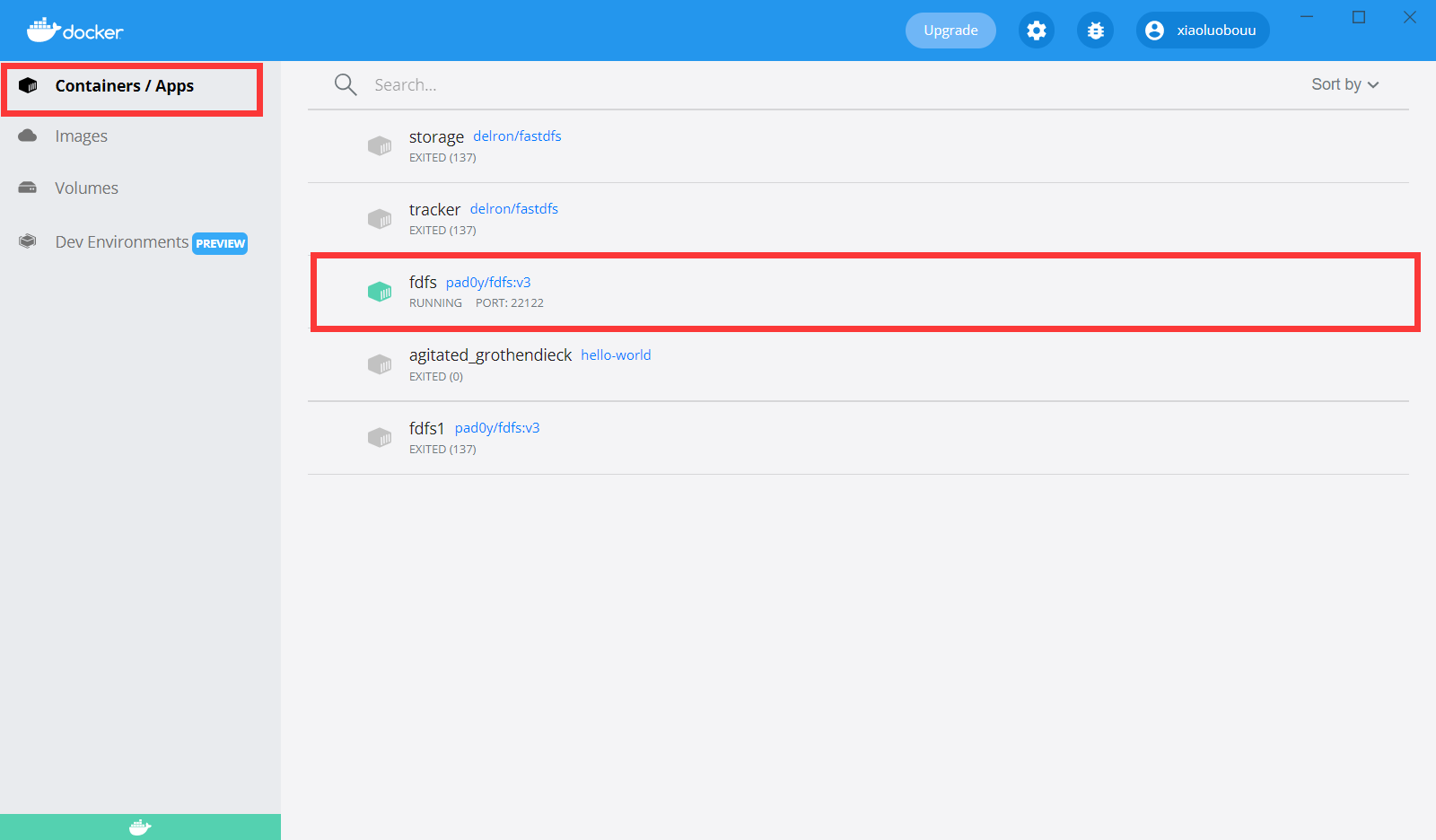1436x840 pixels.
Task: Open the pad0y/fdfs:v3 image link
Action: point(487,281)
